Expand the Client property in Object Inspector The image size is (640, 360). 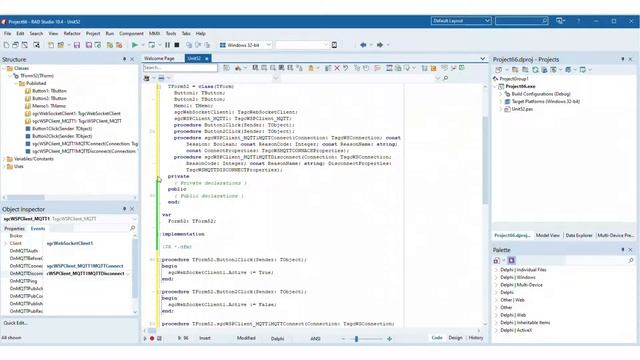pyautogui.click(x=6, y=243)
